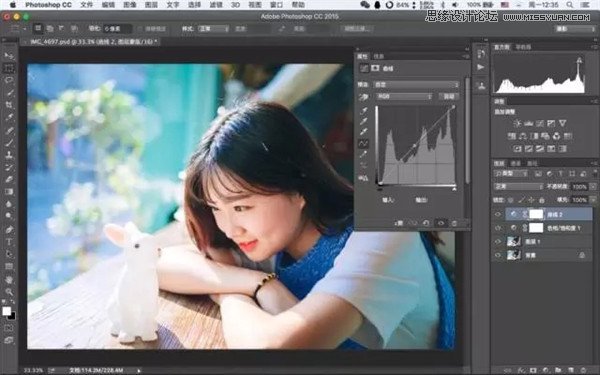
Task: Open the Filter menu
Action: tap(216, 5)
